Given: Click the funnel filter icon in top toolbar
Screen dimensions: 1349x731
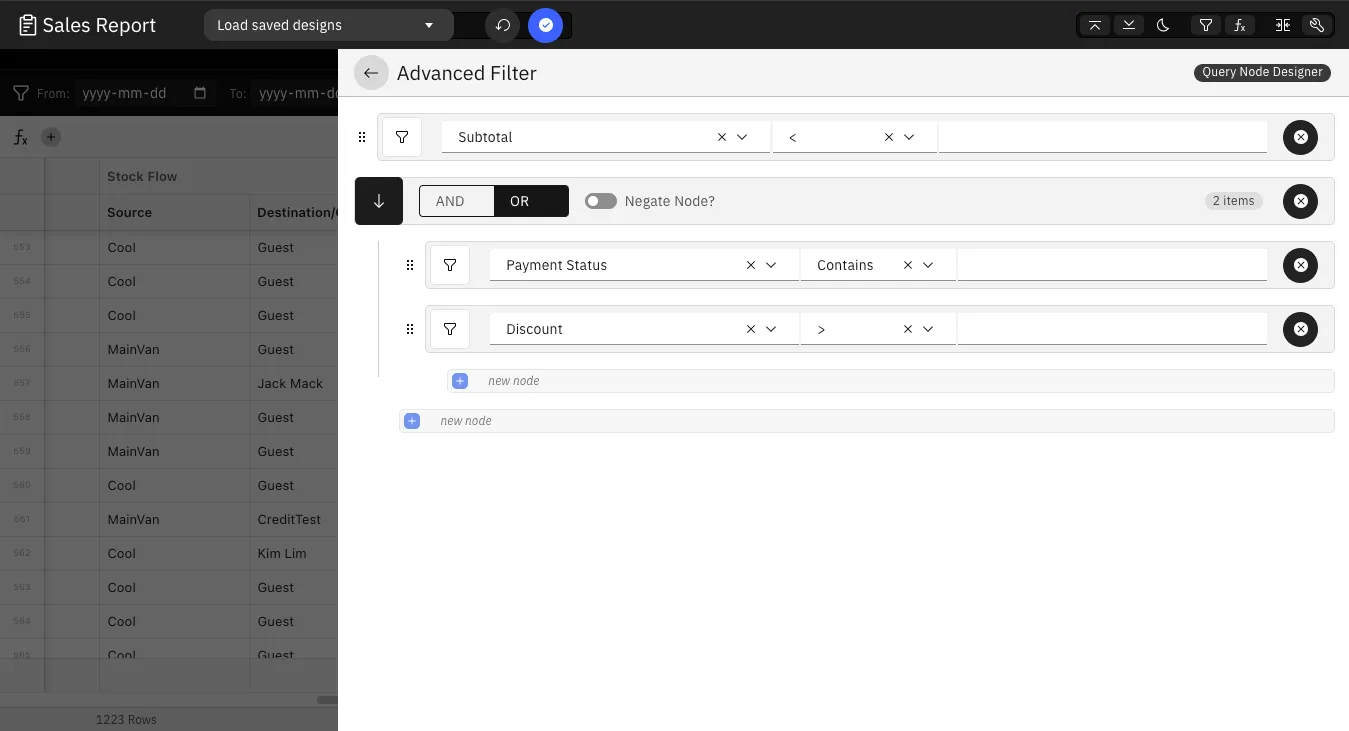Looking at the screenshot, I should (x=1206, y=25).
